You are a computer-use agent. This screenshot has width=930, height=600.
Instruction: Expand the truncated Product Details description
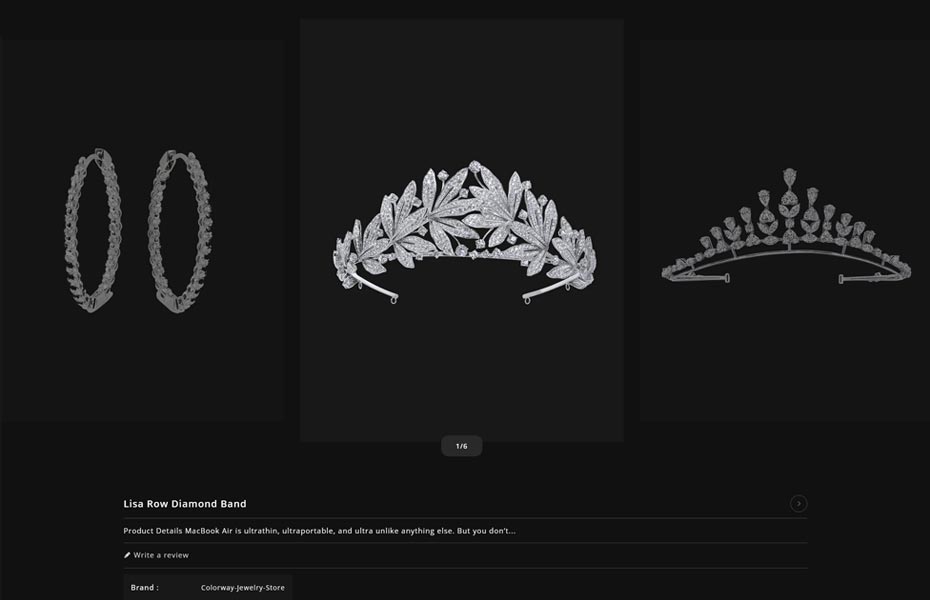click(319, 531)
